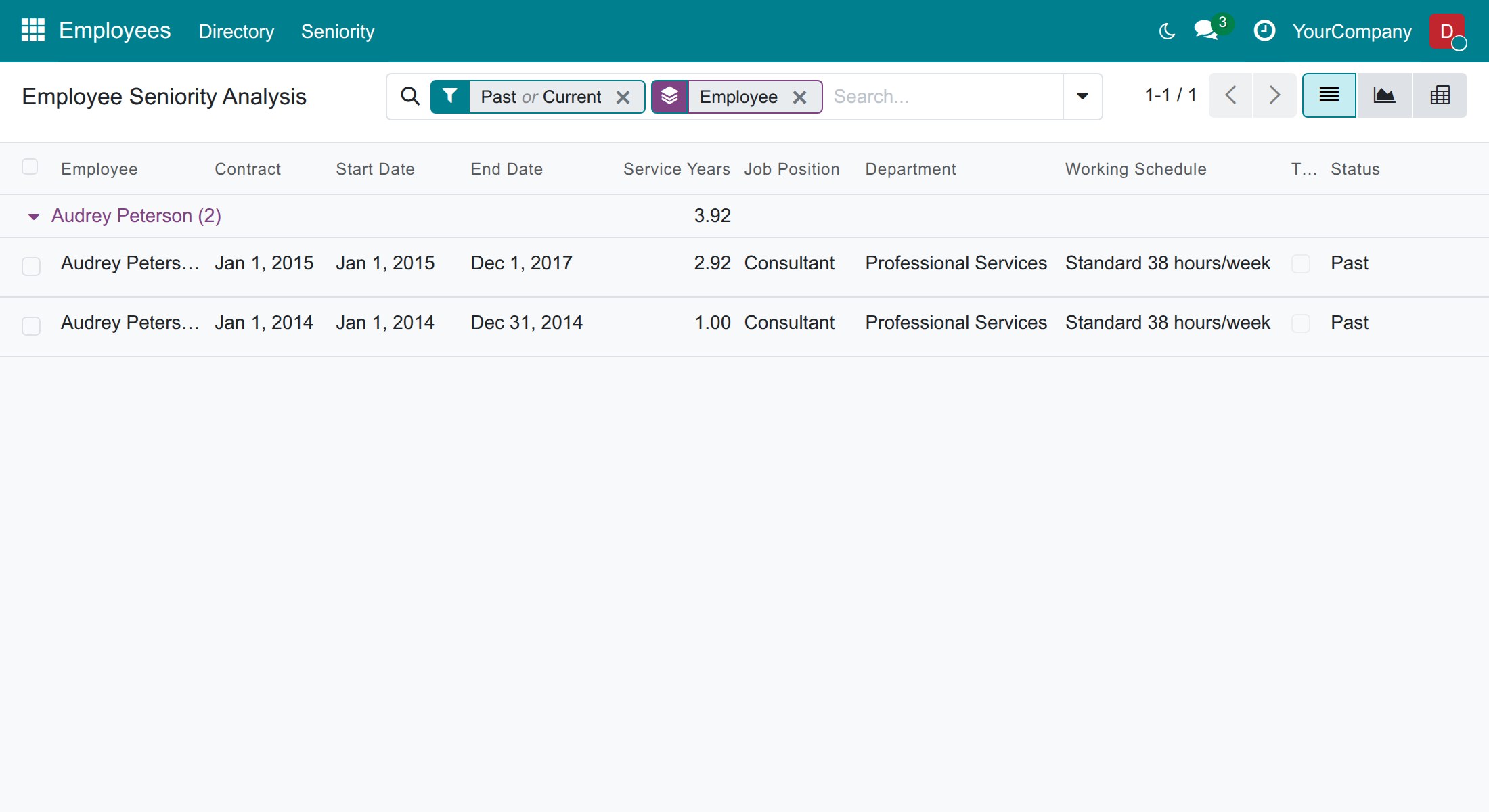Open user avatar D menu
Screen dimensions: 1489x812
(1447, 31)
